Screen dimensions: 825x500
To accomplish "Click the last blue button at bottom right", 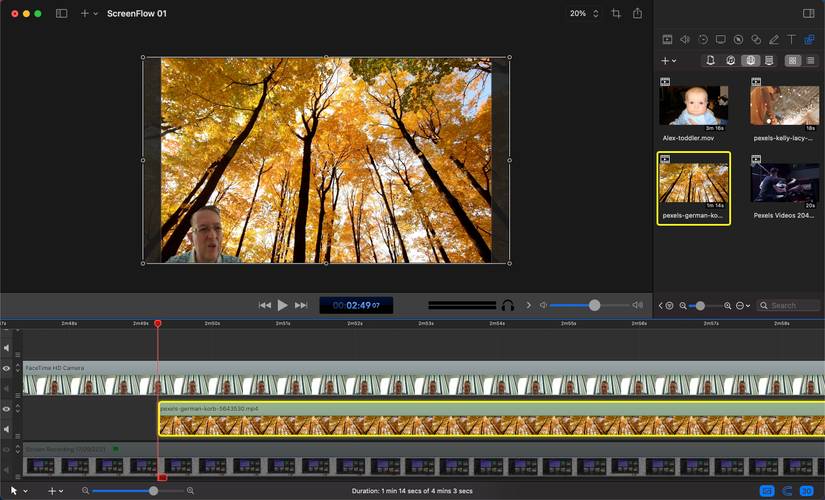I will pos(807,491).
